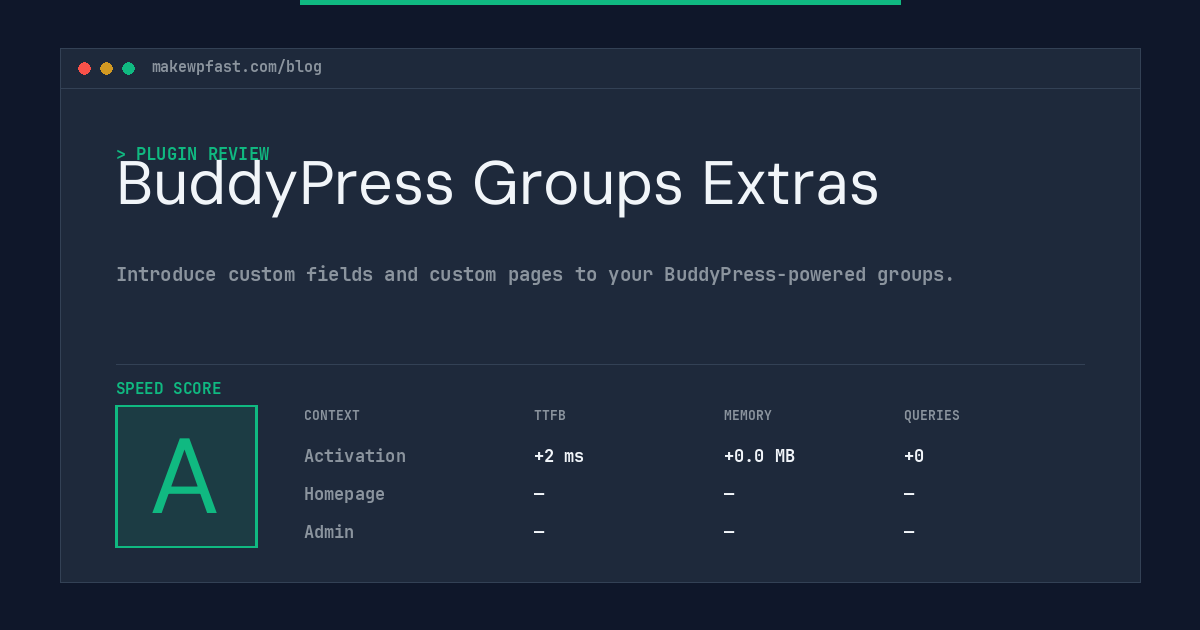Click the SPEED SCORE label
Viewport: 1200px width, 630px height.
(x=169, y=389)
